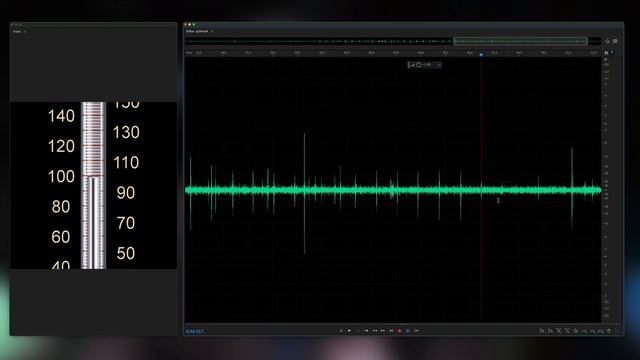Zoom out full on all axes
This screenshot has width=640, height=360.
tap(576, 331)
